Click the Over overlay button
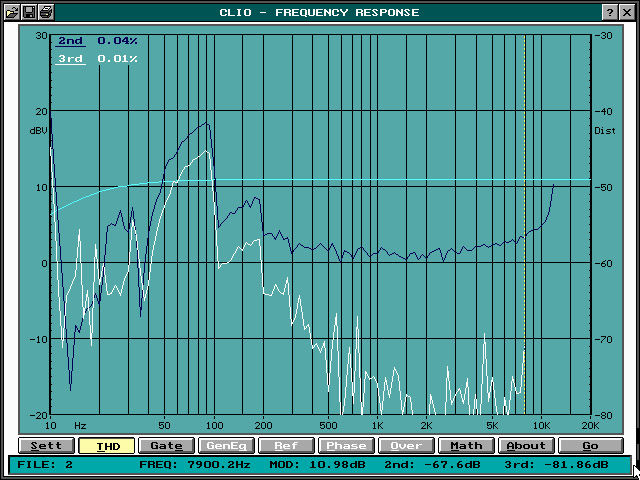 coord(407,446)
